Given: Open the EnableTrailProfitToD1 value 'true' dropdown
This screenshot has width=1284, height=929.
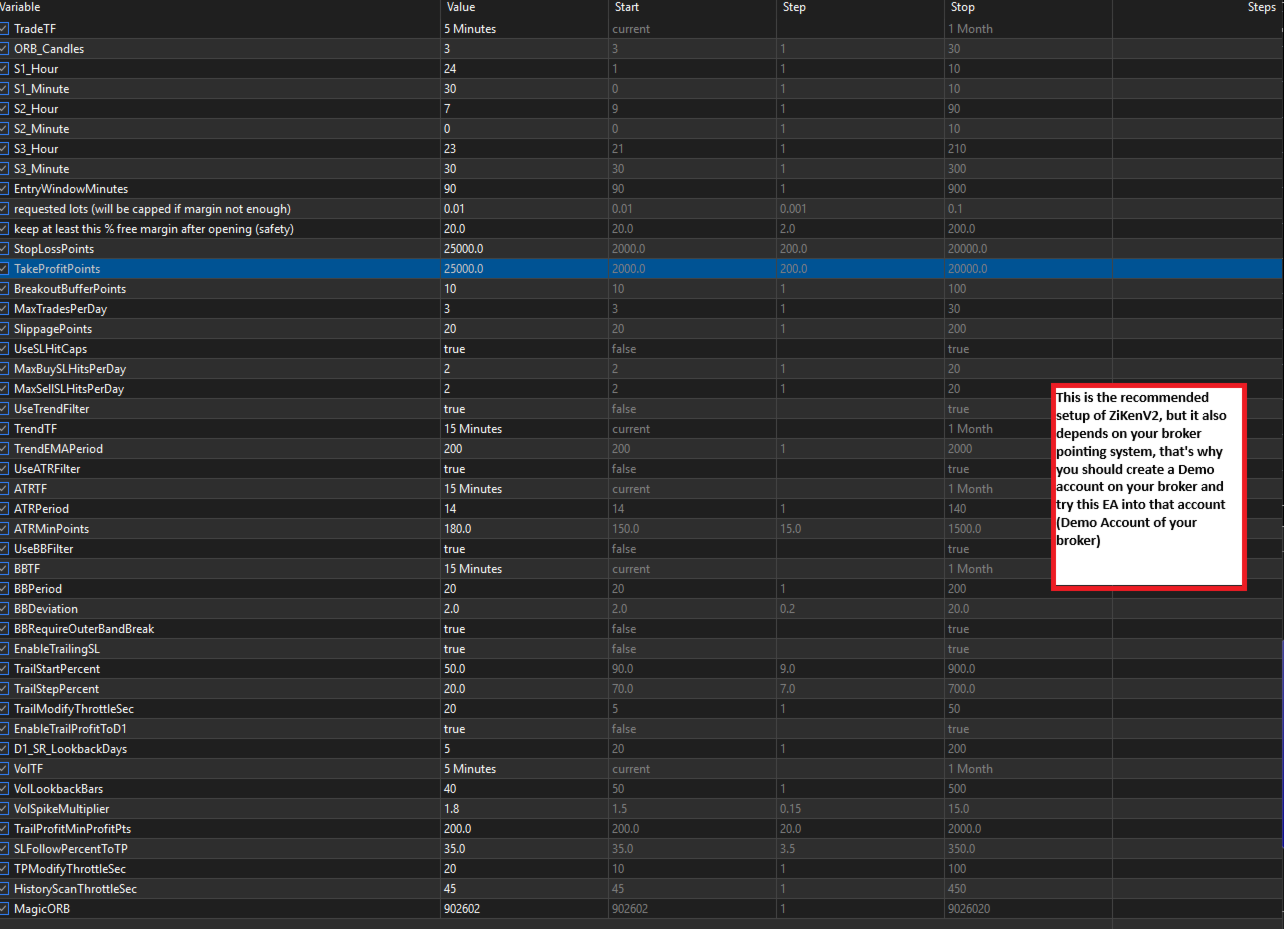Looking at the screenshot, I should point(523,729).
